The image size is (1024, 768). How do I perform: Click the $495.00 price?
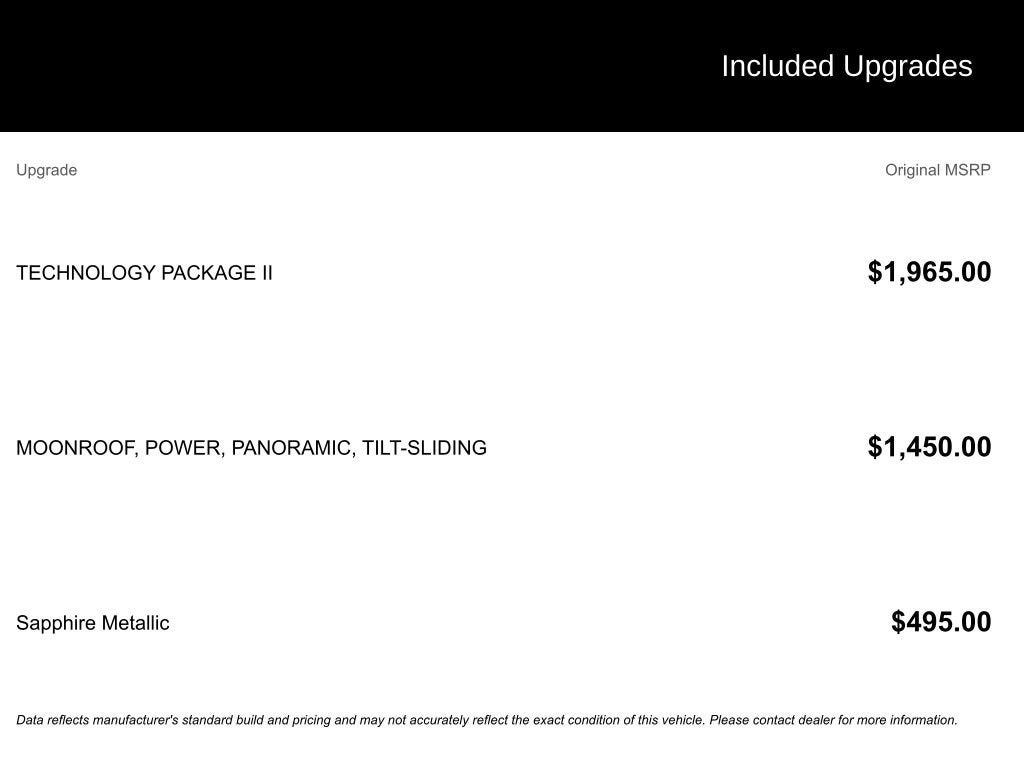[x=941, y=622]
